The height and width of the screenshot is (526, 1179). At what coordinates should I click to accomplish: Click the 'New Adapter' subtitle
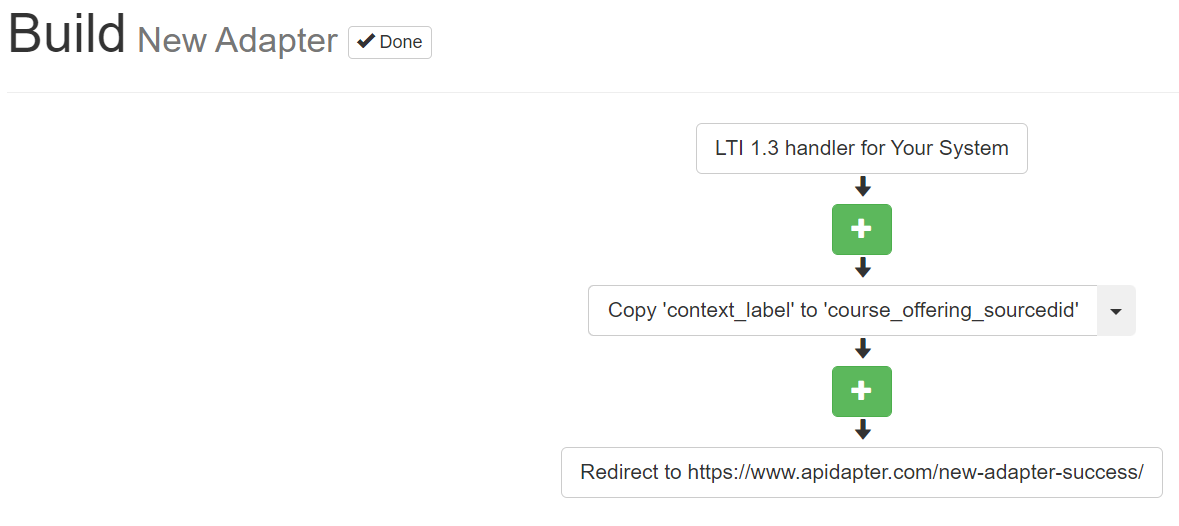[237, 41]
